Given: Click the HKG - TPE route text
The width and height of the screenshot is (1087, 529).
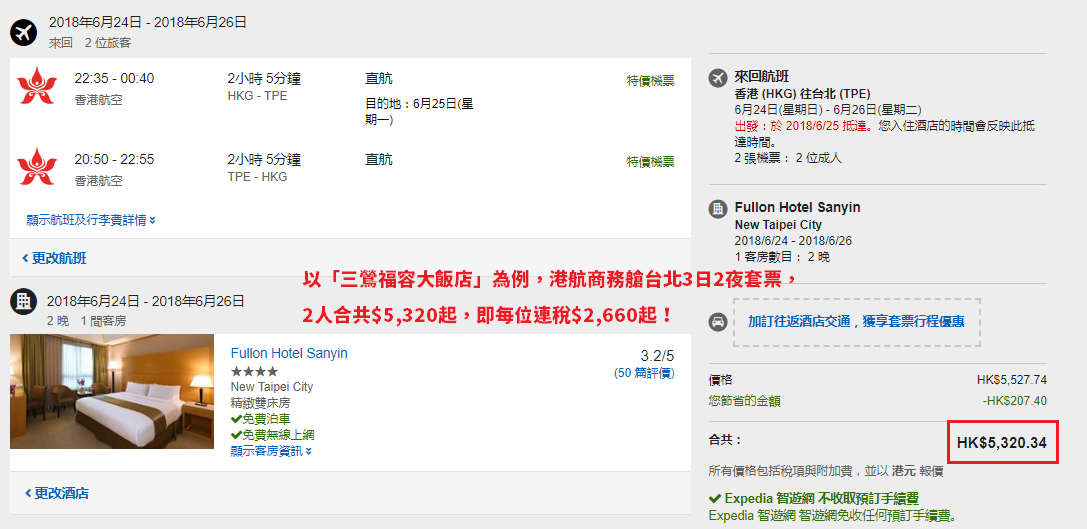Looking at the screenshot, I should (x=257, y=96).
